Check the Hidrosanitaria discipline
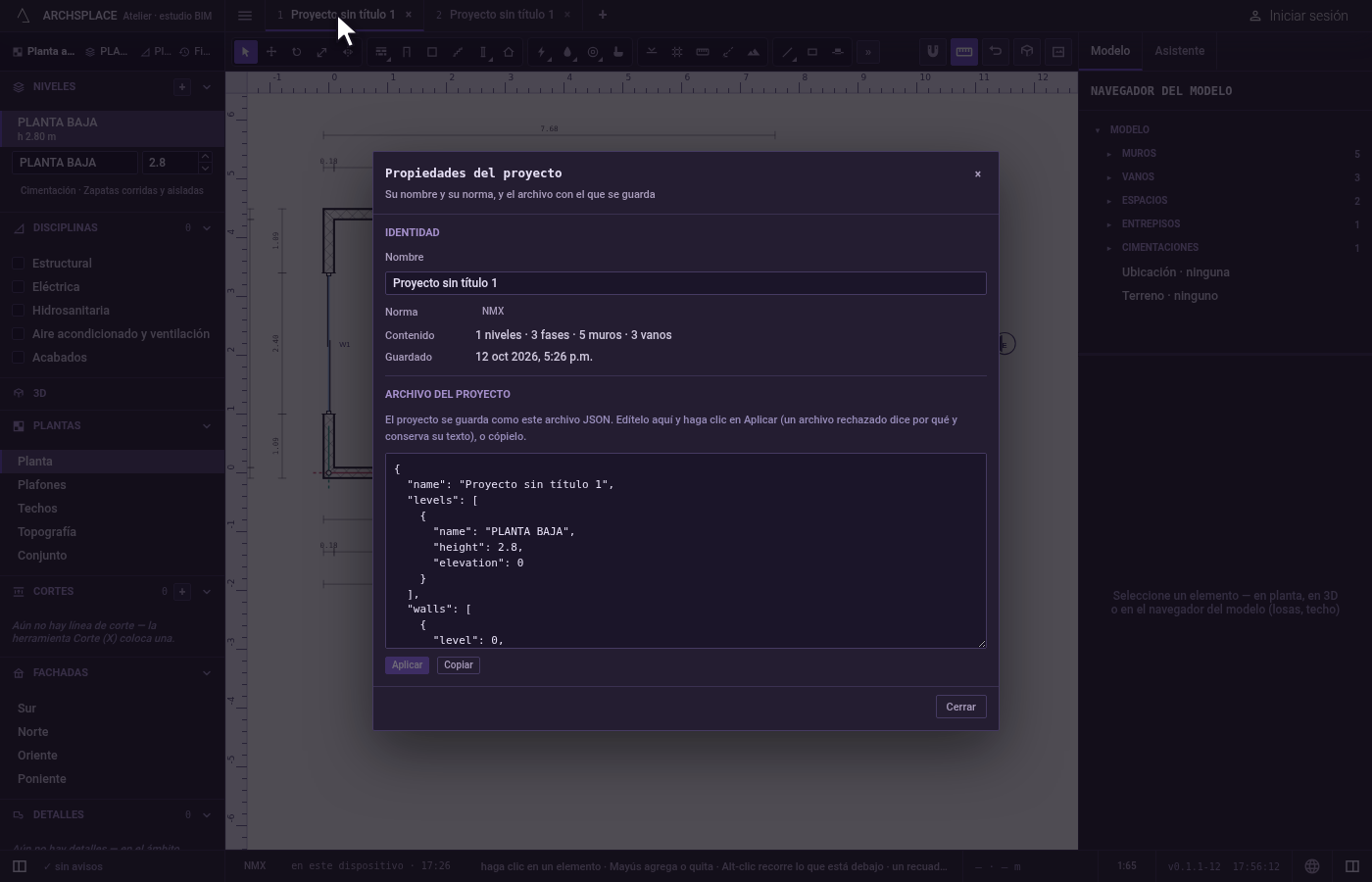The height and width of the screenshot is (882, 1372). click(x=18, y=311)
